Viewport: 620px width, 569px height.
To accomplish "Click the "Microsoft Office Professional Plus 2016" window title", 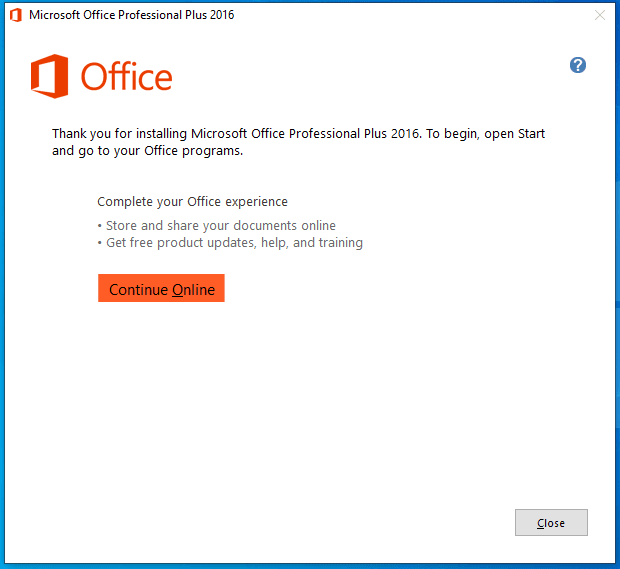I will 132,16.
